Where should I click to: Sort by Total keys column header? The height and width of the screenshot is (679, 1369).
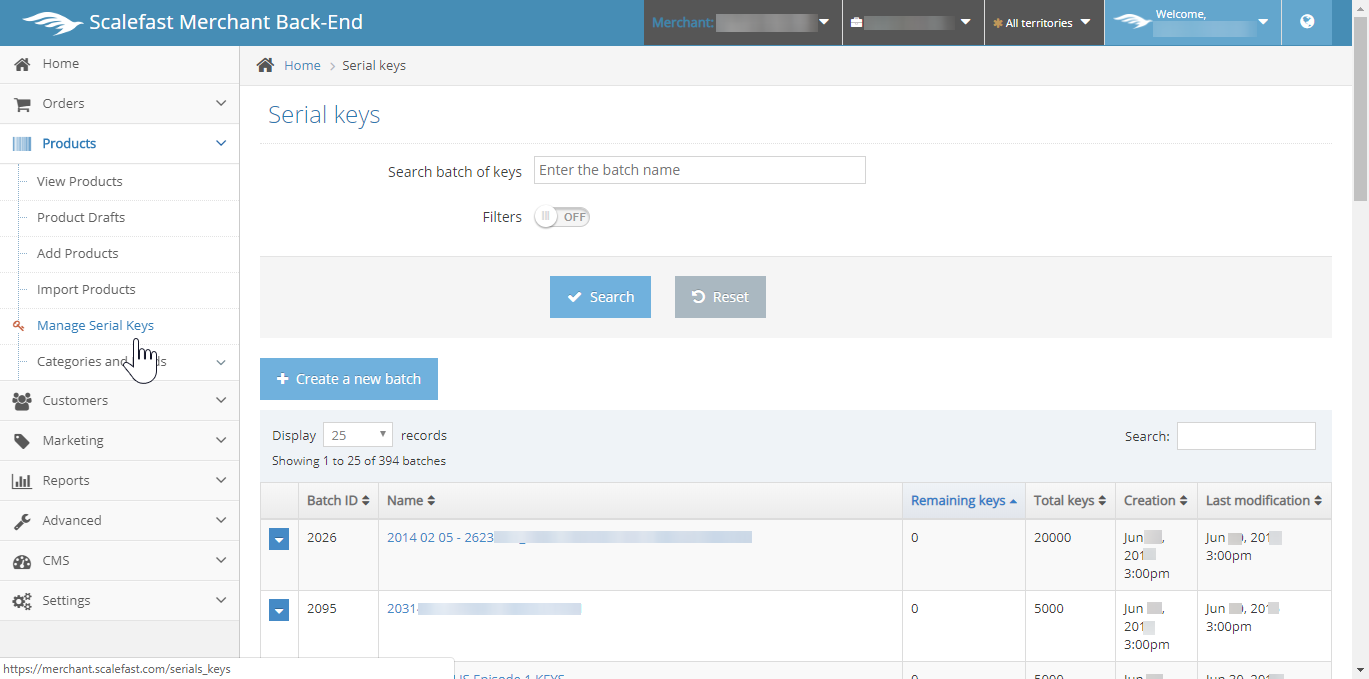[x=1069, y=500]
